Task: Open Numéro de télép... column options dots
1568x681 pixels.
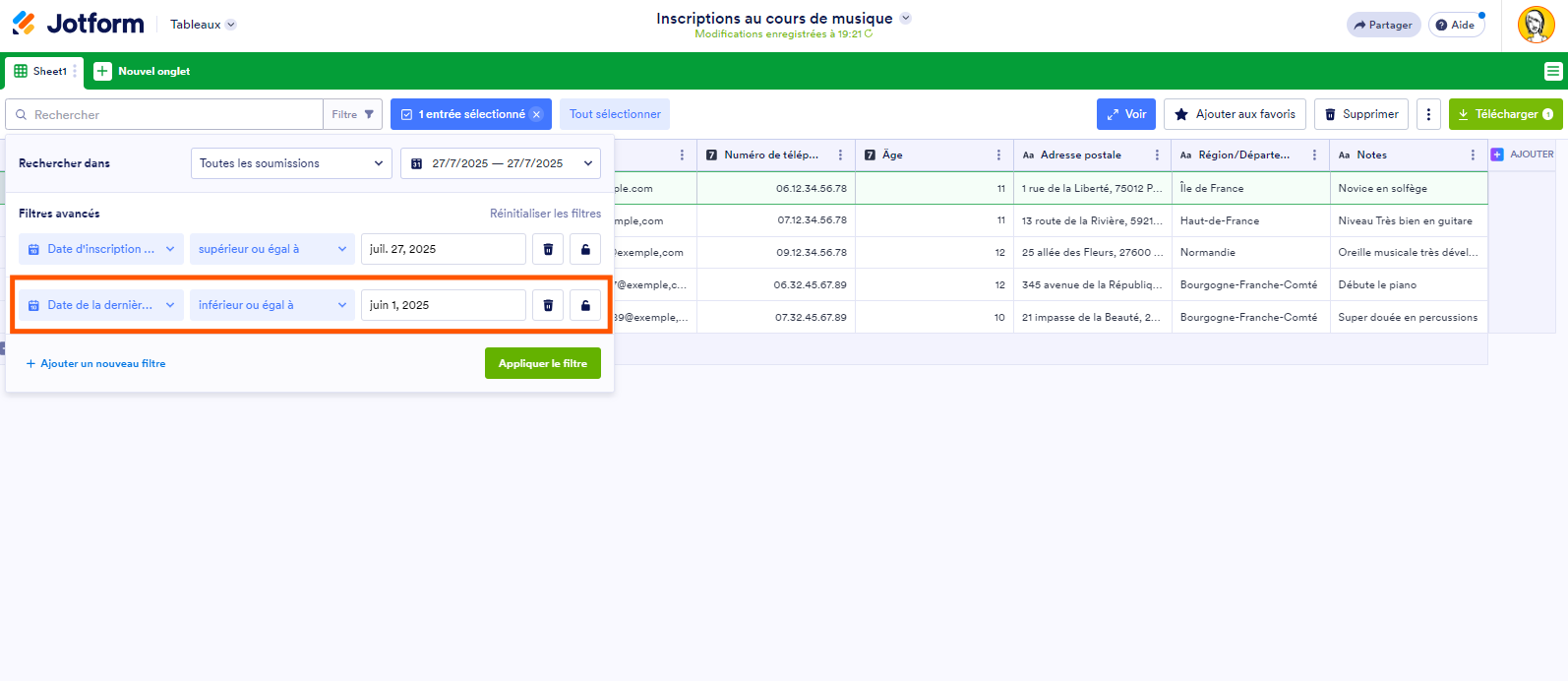Action: [840, 155]
